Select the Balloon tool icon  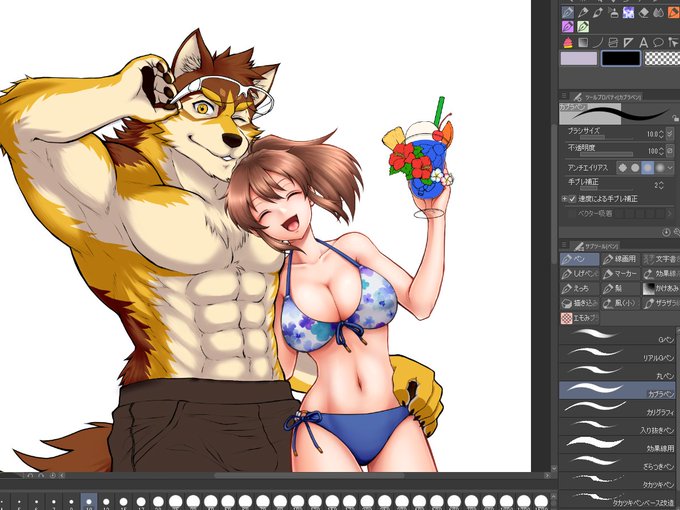[x=658, y=42]
